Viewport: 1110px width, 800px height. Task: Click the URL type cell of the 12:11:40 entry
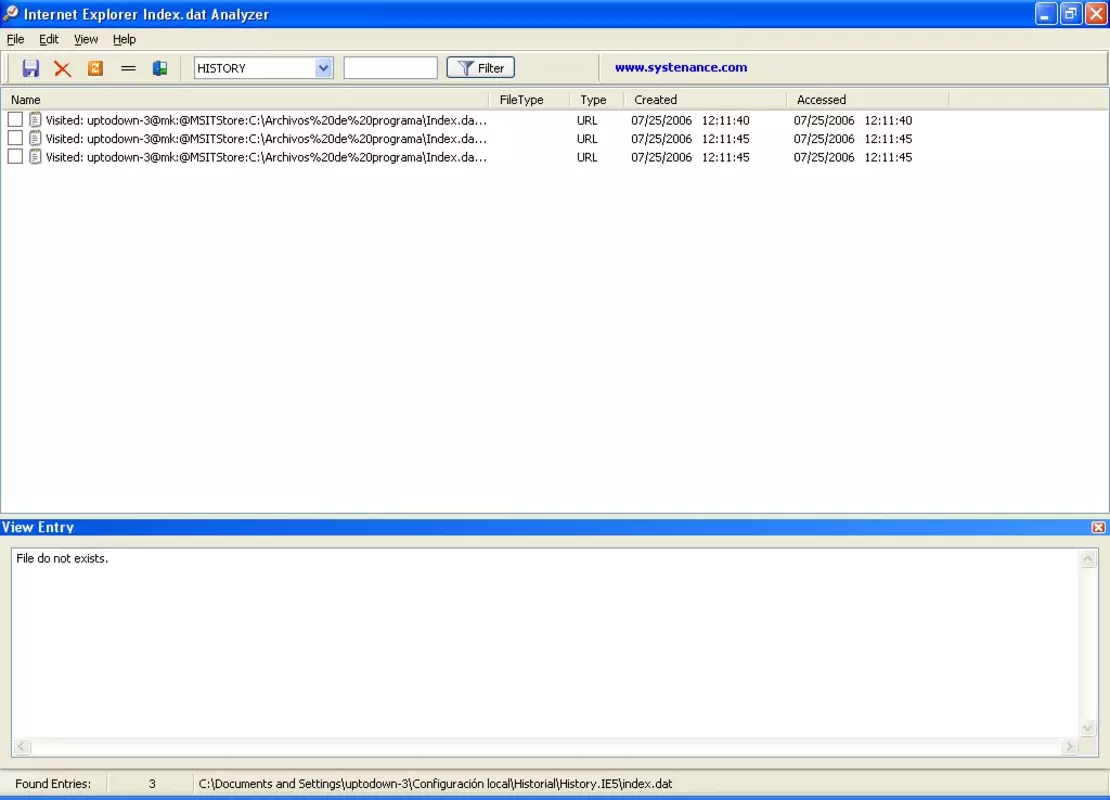point(587,120)
